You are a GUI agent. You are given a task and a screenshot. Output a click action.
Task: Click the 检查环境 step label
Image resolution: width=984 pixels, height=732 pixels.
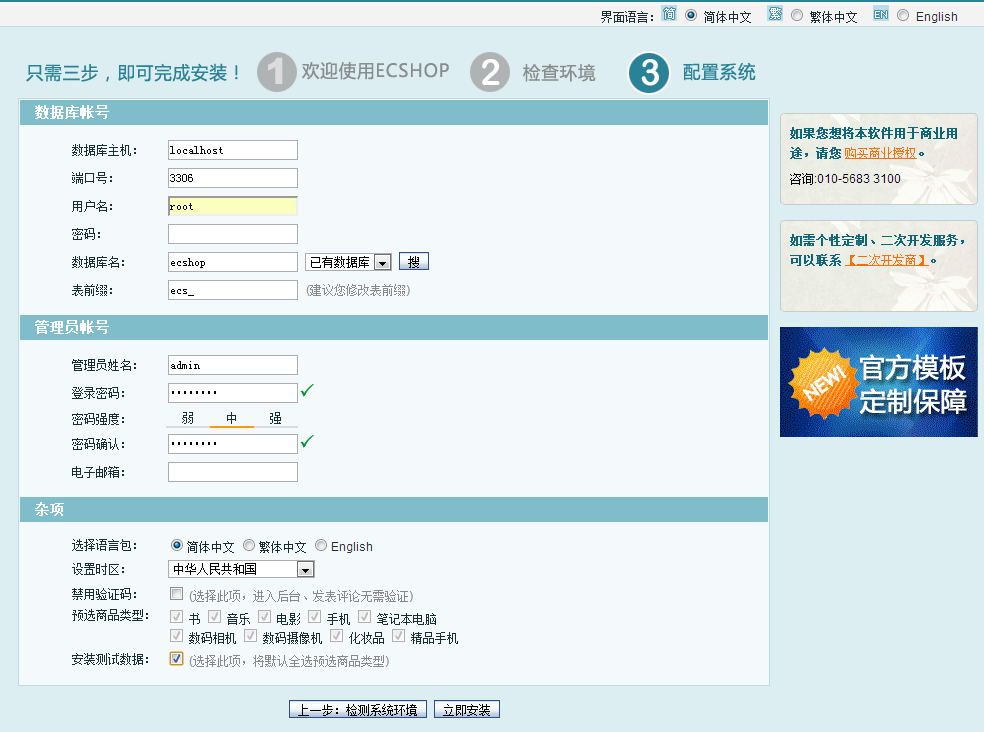click(559, 73)
